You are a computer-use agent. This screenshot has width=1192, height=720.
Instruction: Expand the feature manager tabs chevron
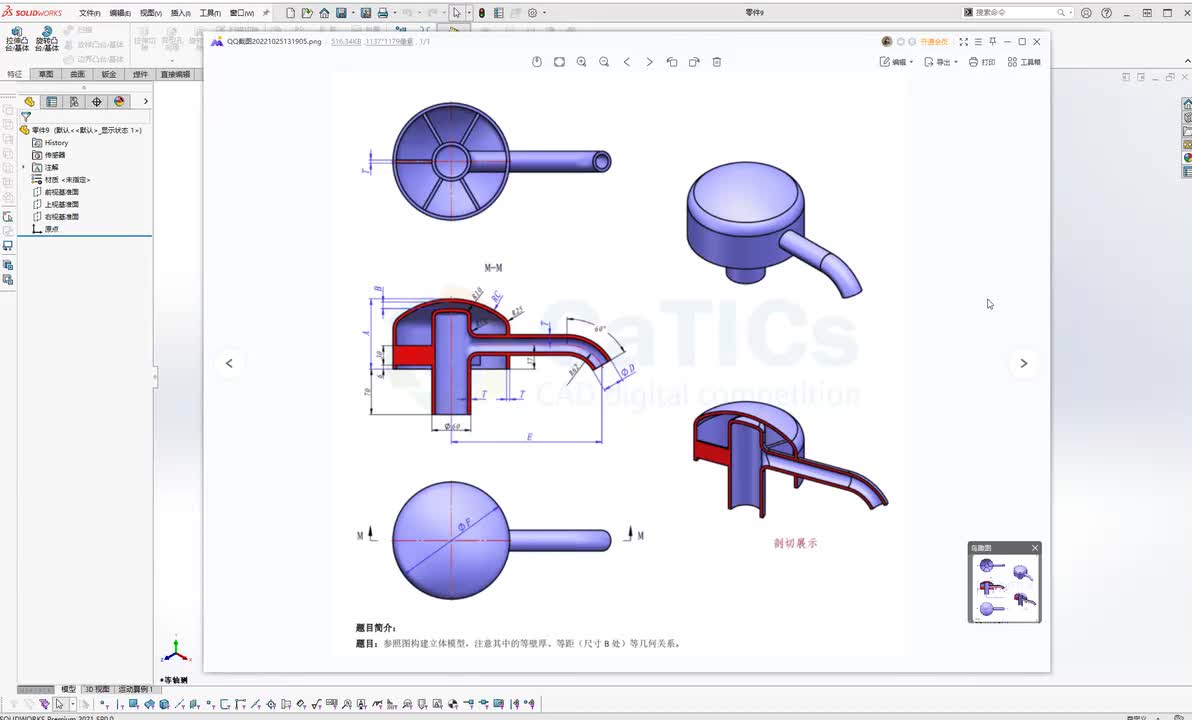[145, 101]
